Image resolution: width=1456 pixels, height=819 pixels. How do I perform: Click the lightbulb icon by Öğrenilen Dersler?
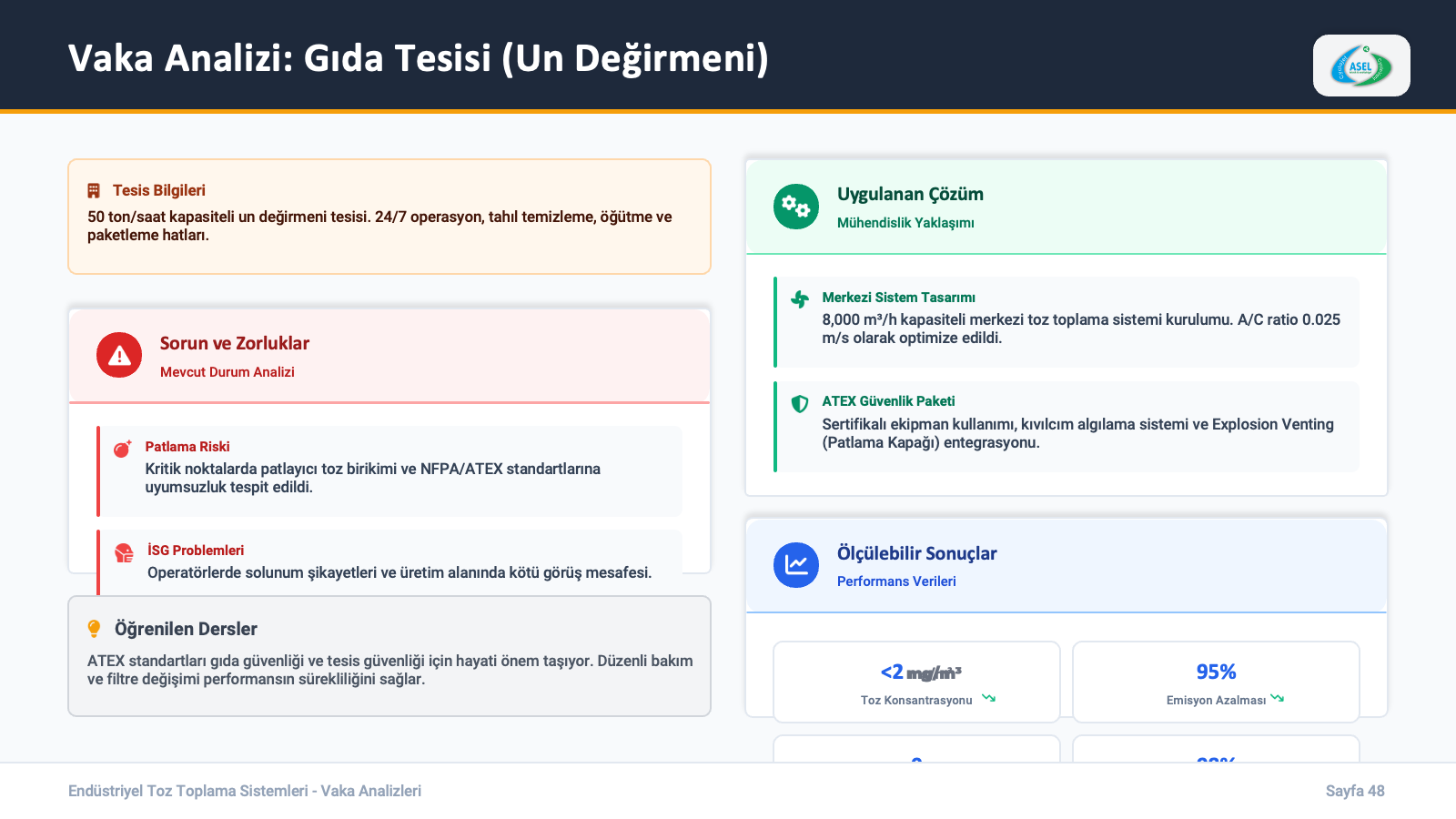(94, 629)
